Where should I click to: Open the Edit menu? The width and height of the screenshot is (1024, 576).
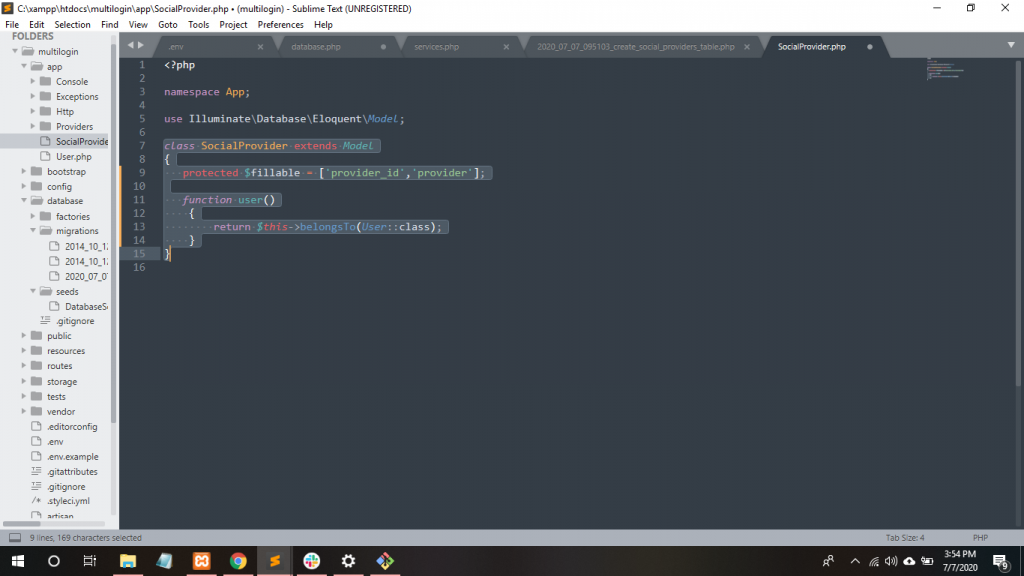click(x=37, y=25)
